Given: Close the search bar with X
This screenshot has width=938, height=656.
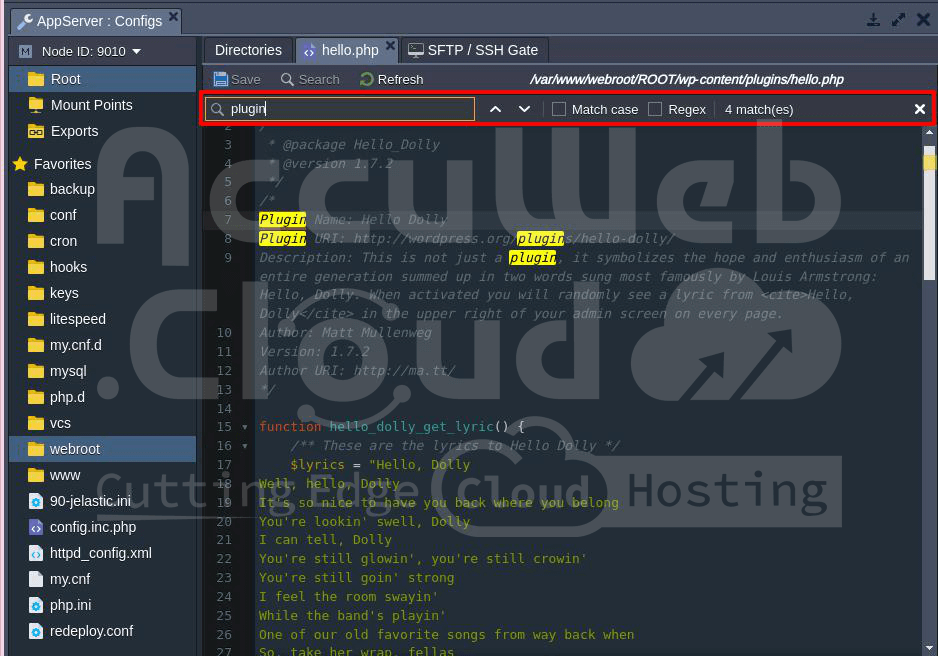Looking at the screenshot, I should click(x=919, y=109).
